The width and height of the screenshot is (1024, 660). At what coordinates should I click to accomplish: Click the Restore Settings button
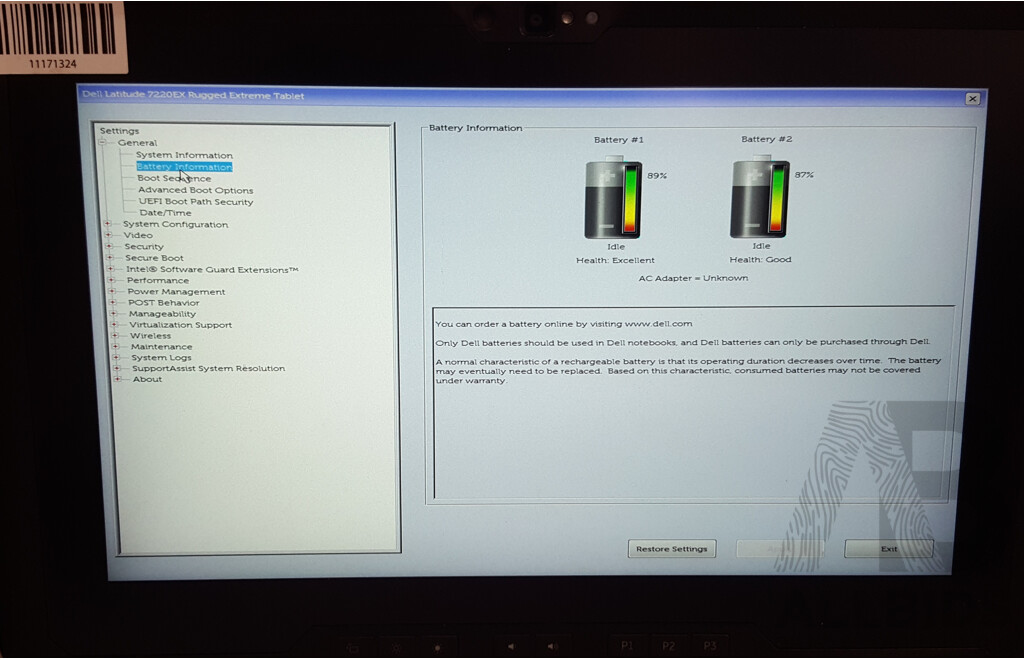coord(671,549)
